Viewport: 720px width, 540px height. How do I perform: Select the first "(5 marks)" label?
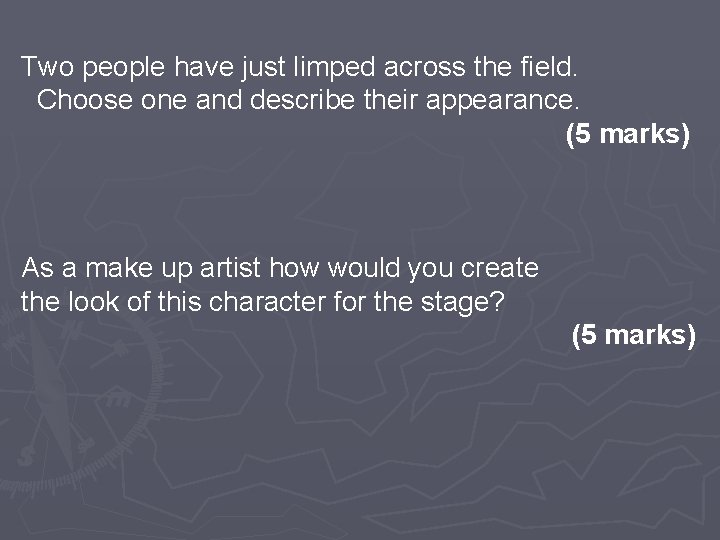click(x=627, y=134)
